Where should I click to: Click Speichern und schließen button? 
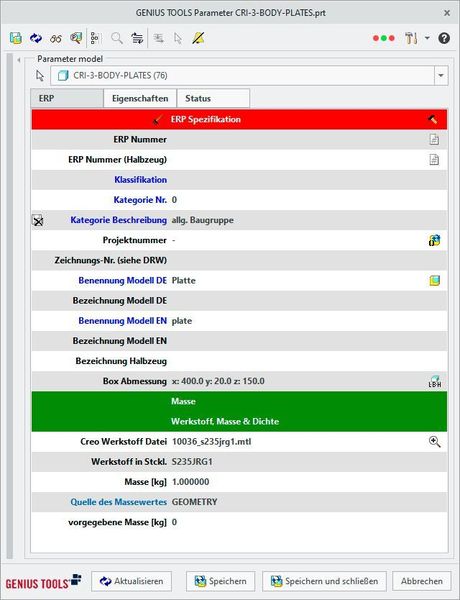click(324, 581)
